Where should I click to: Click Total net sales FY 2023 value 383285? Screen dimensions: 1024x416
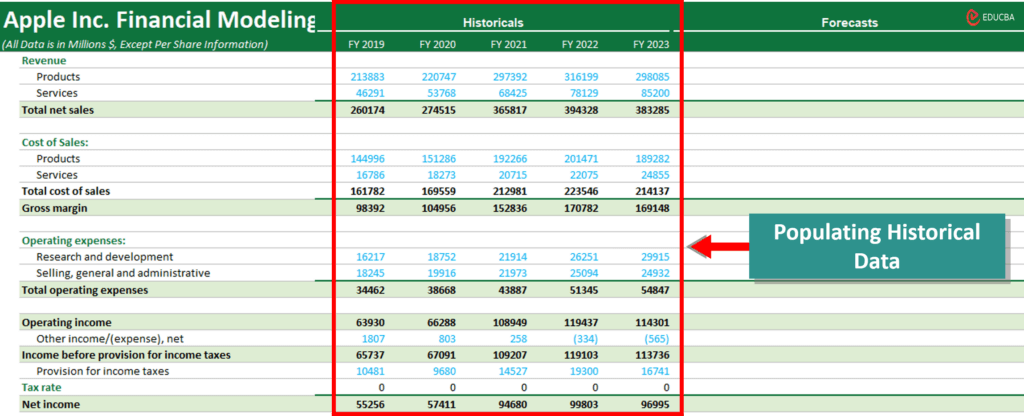click(652, 110)
